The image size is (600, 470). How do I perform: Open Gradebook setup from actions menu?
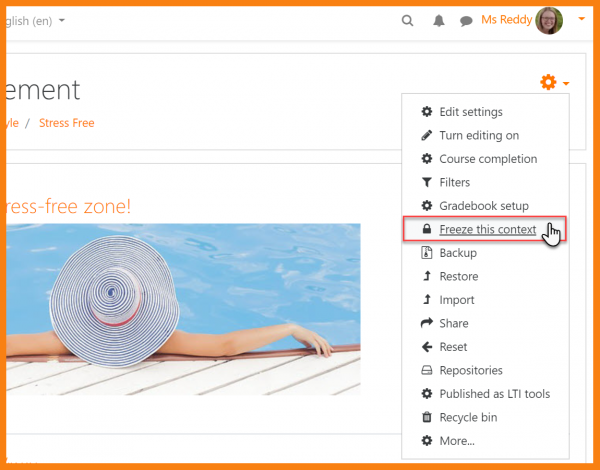tap(483, 206)
